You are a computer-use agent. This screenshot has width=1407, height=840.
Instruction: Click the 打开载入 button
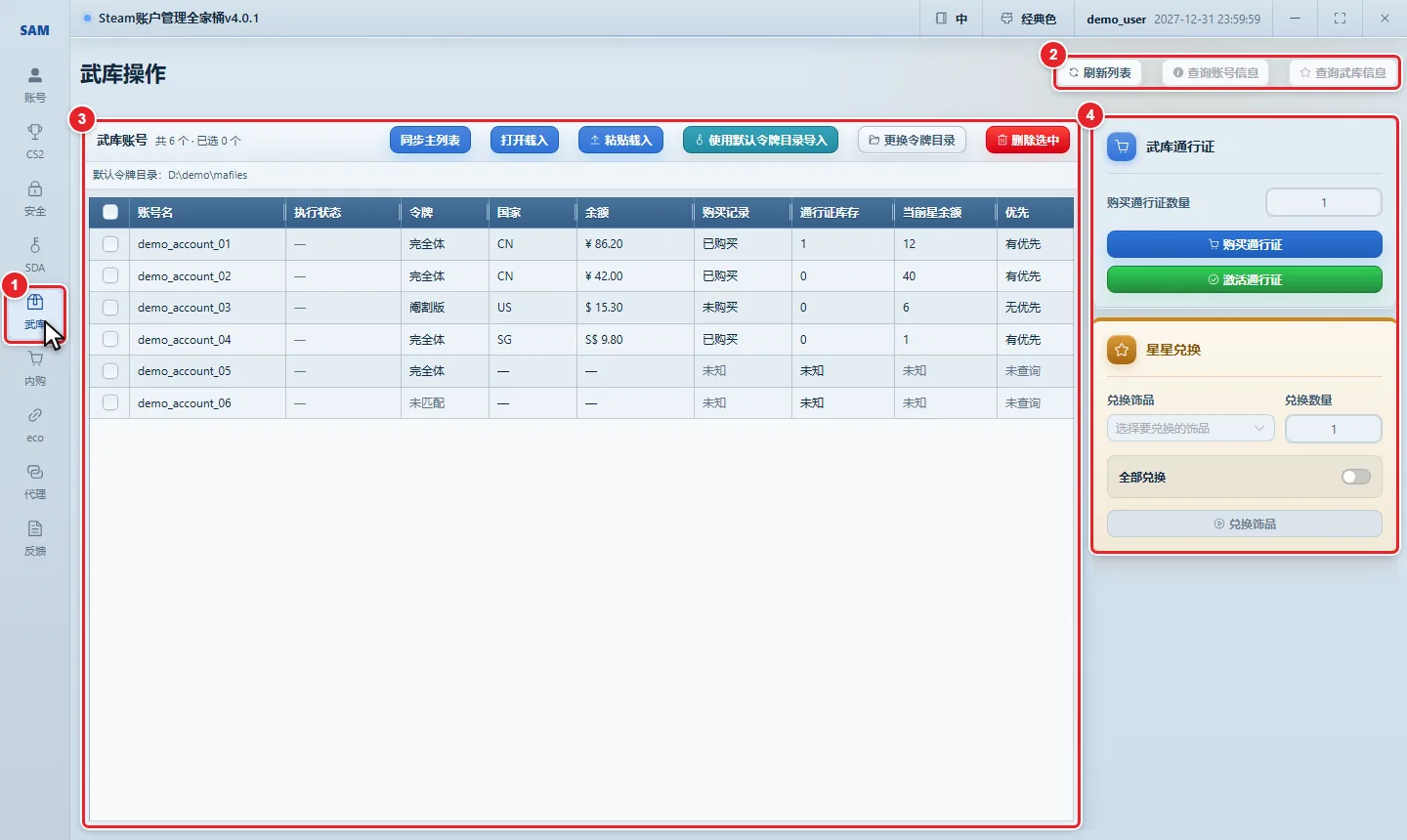click(x=525, y=140)
